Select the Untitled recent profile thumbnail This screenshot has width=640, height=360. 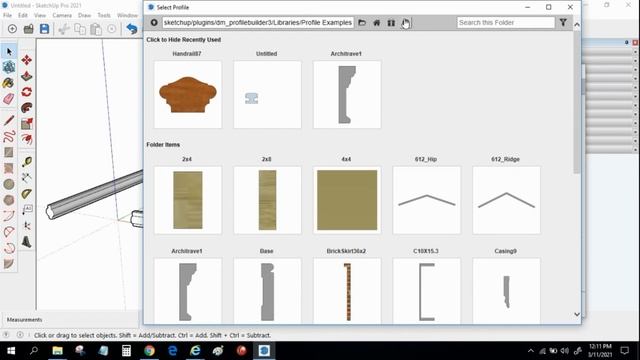(x=267, y=95)
